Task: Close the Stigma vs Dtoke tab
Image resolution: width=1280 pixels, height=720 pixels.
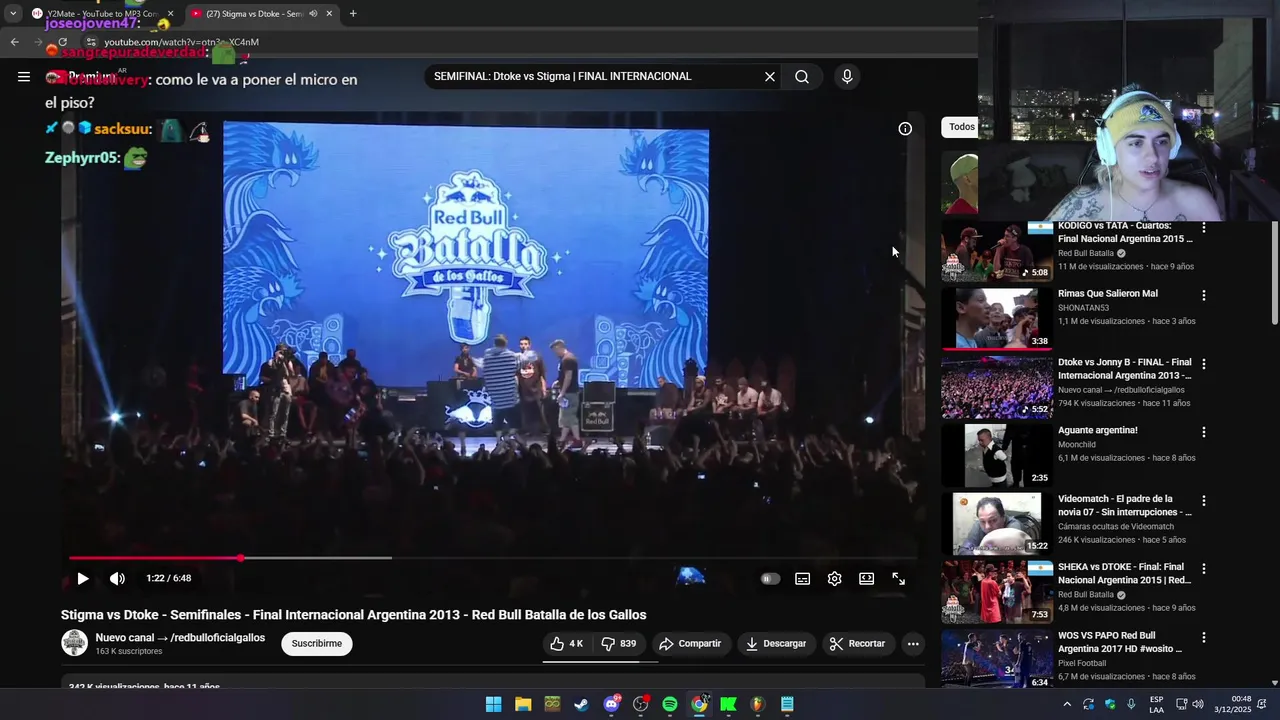Action: 329,14
